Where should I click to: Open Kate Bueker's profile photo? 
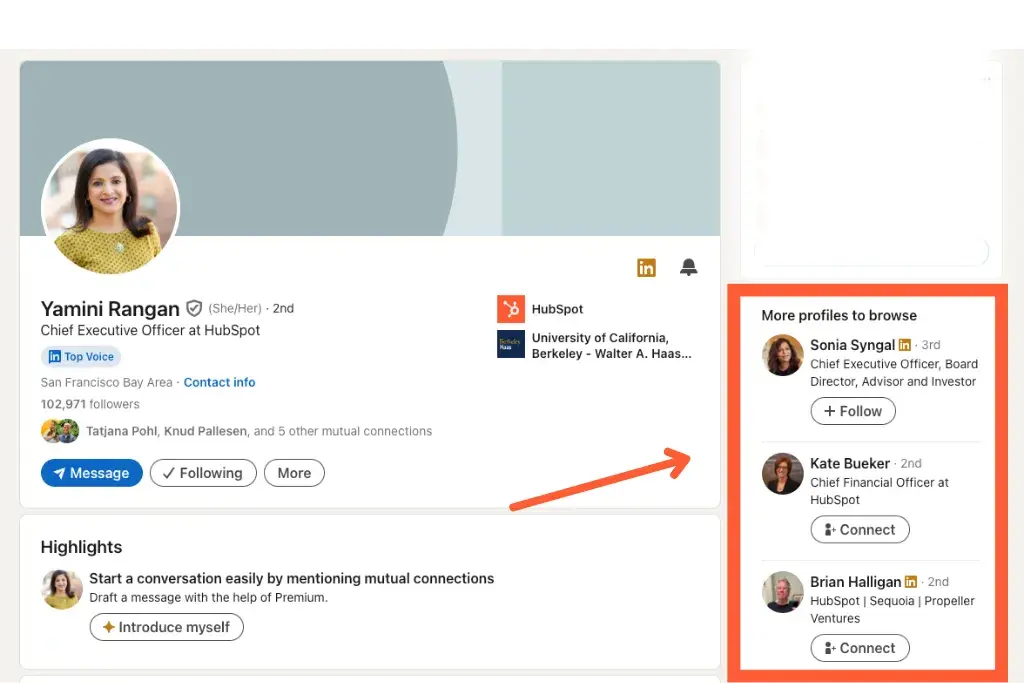click(782, 474)
